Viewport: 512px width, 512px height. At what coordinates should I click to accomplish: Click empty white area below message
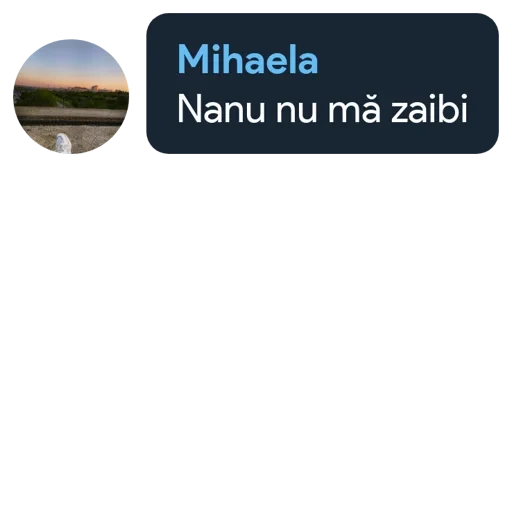tap(256, 333)
